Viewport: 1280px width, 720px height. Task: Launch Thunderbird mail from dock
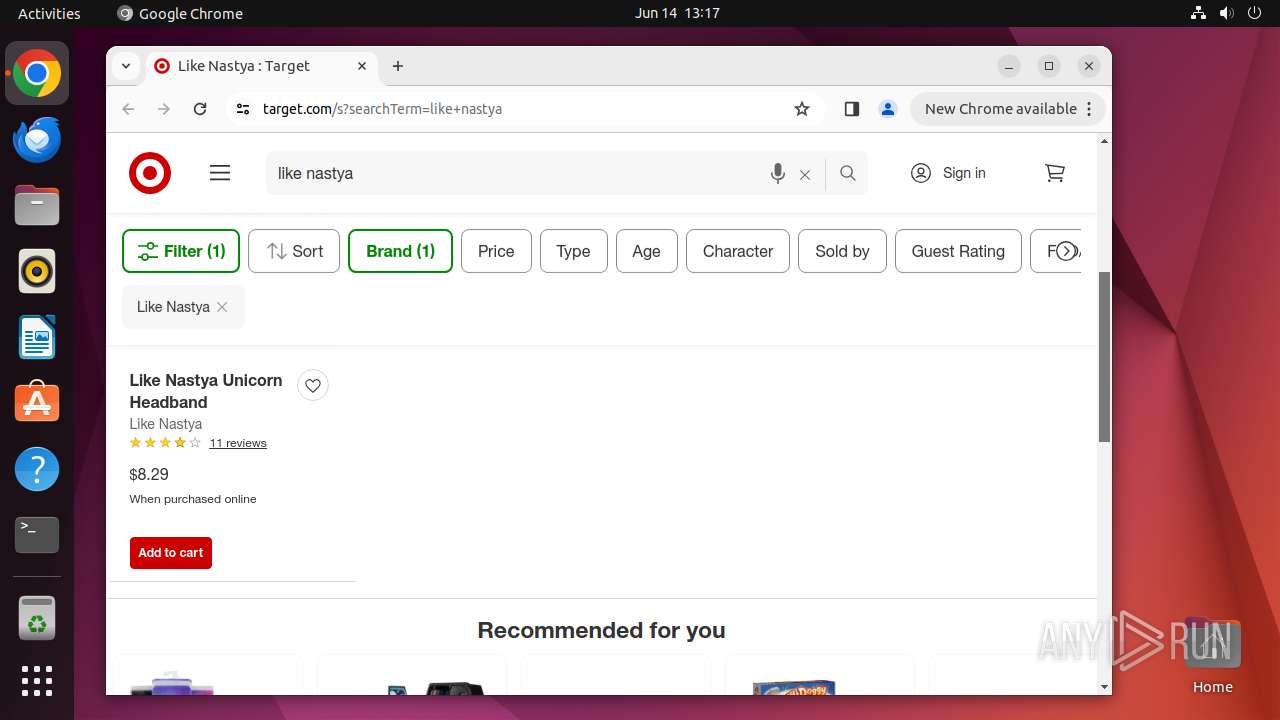pos(37,140)
